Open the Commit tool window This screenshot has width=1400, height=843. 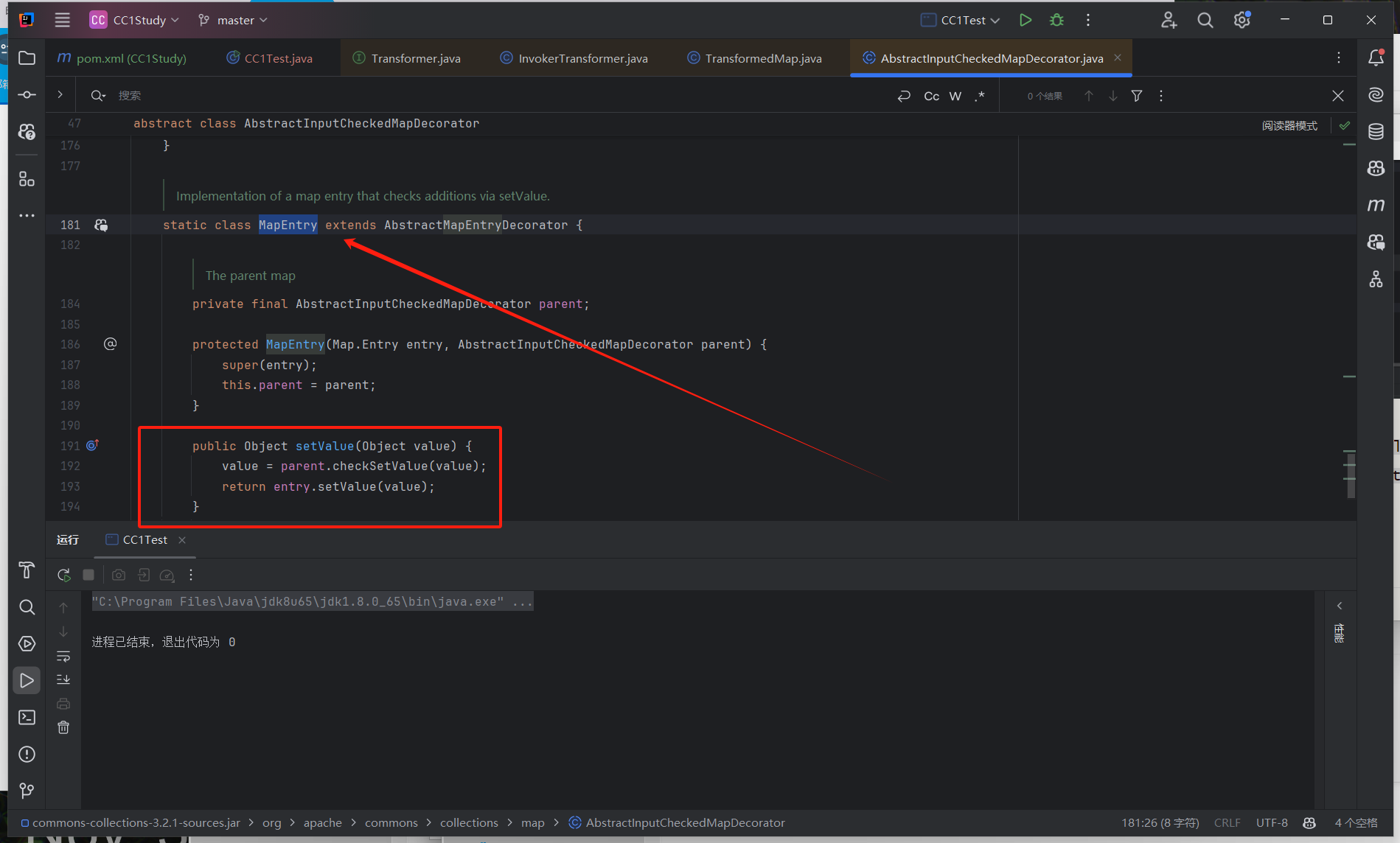pyautogui.click(x=27, y=95)
